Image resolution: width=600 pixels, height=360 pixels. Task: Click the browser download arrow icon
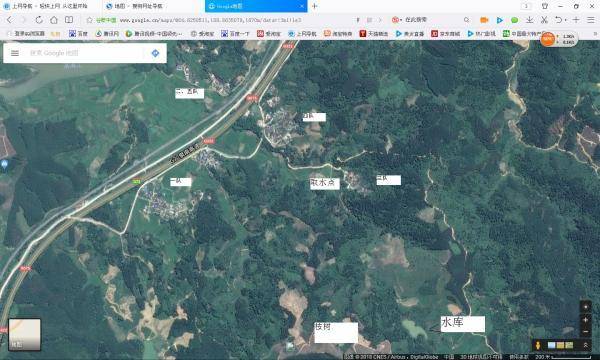tap(530, 20)
